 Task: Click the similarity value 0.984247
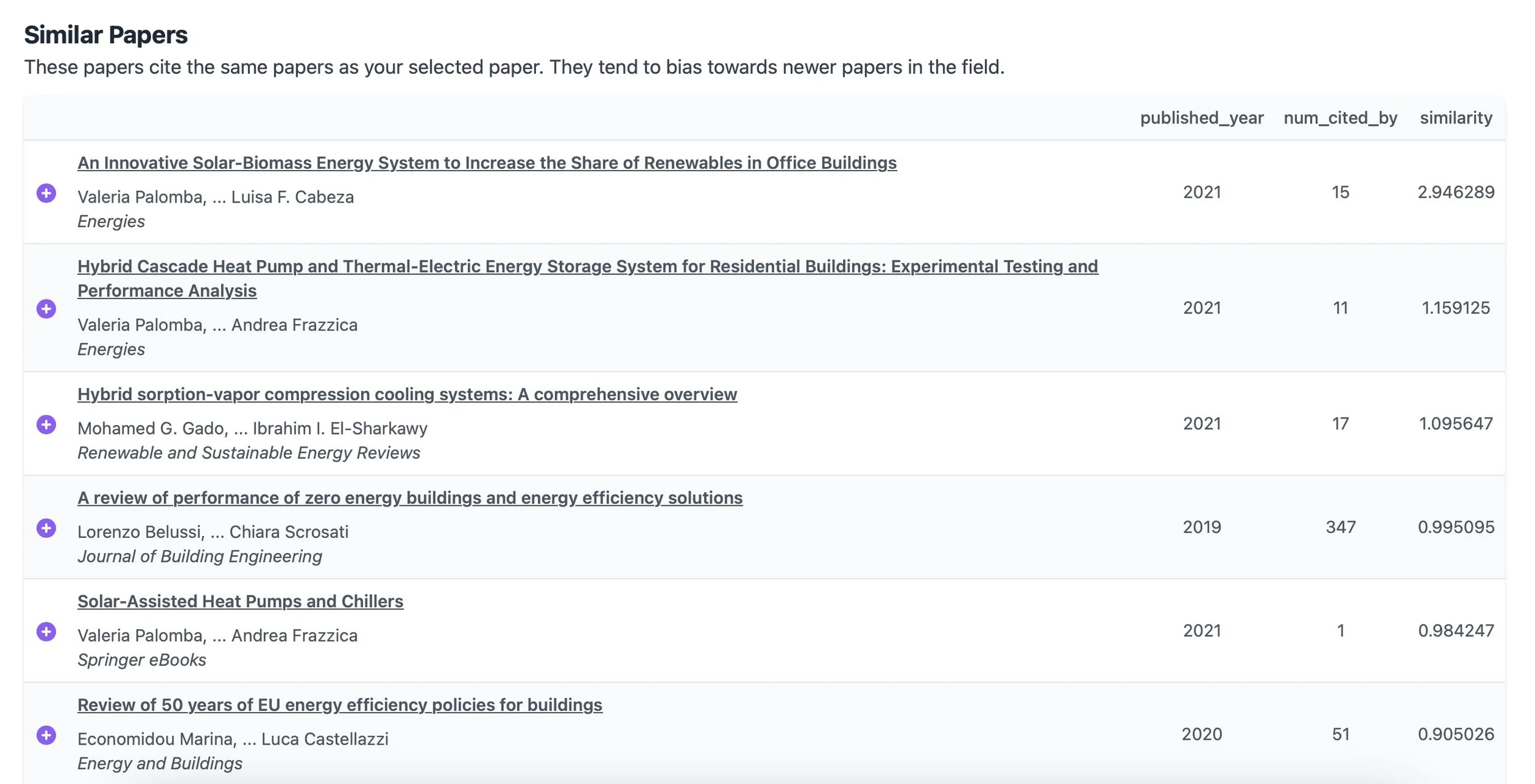(x=1456, y=631)
